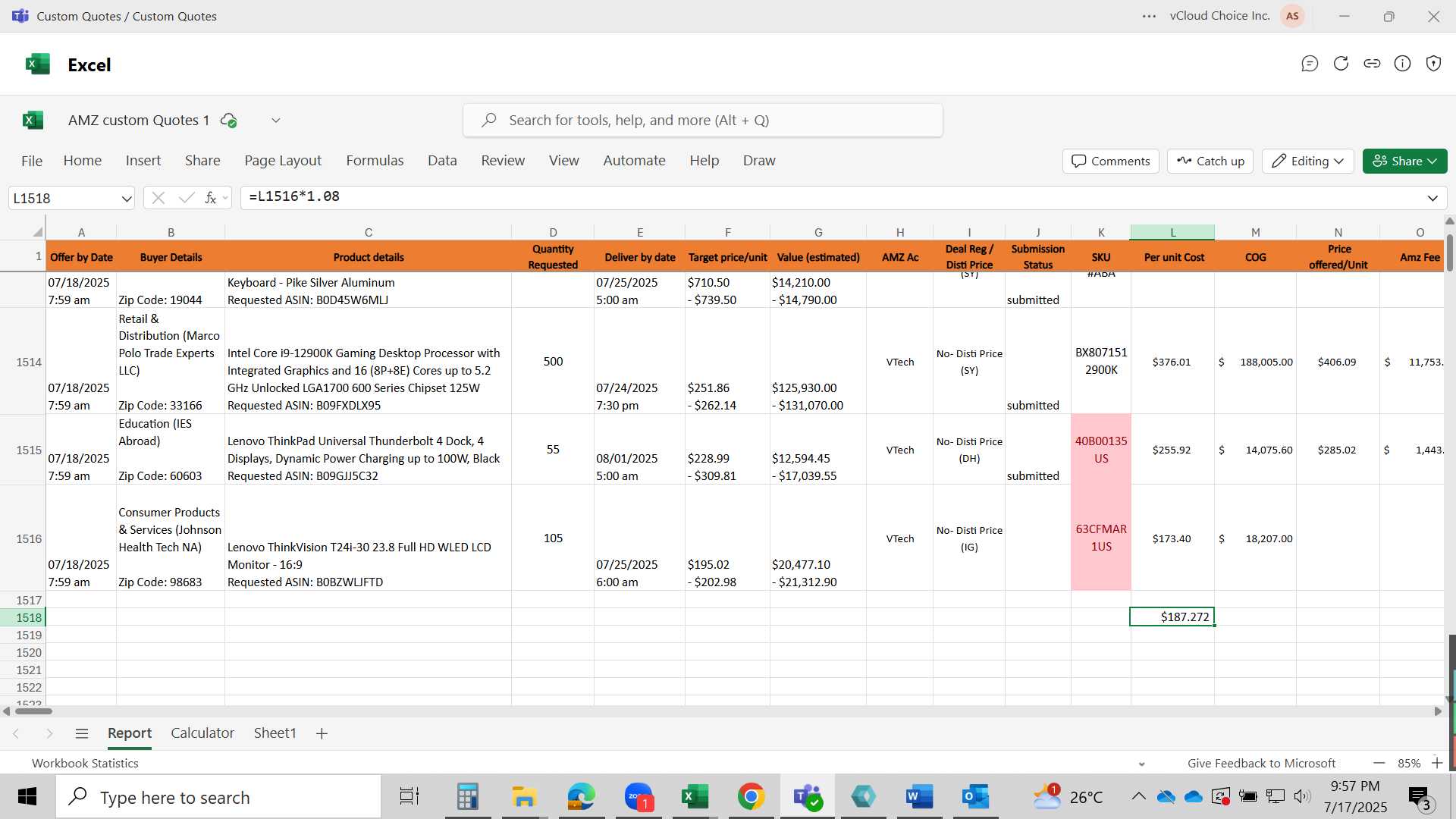Open the notification center icon

point(1420,797)
